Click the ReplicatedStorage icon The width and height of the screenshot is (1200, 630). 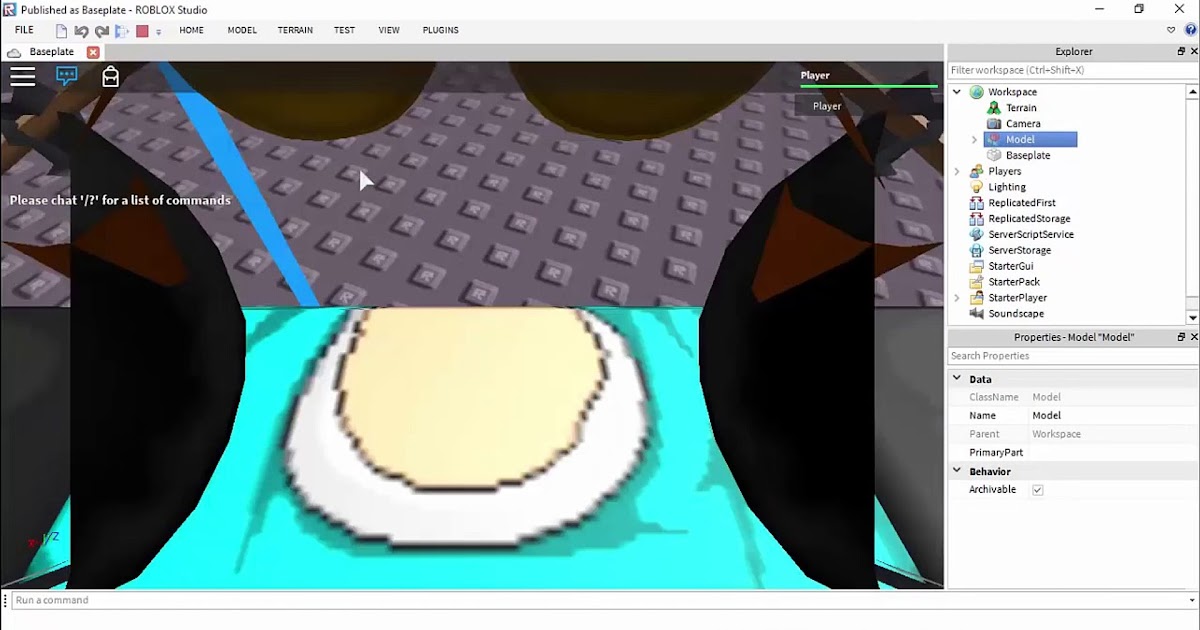[977, 219]
